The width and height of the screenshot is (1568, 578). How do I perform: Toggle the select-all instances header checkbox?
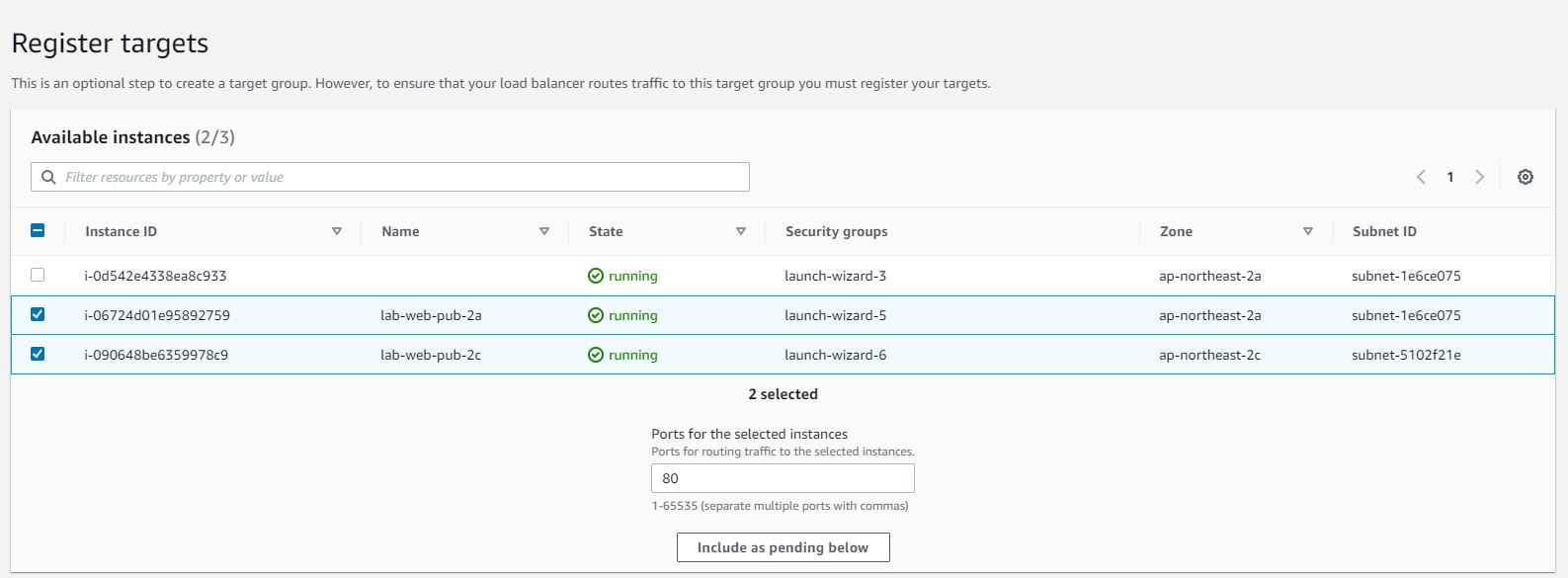click(x=38, y=230)
